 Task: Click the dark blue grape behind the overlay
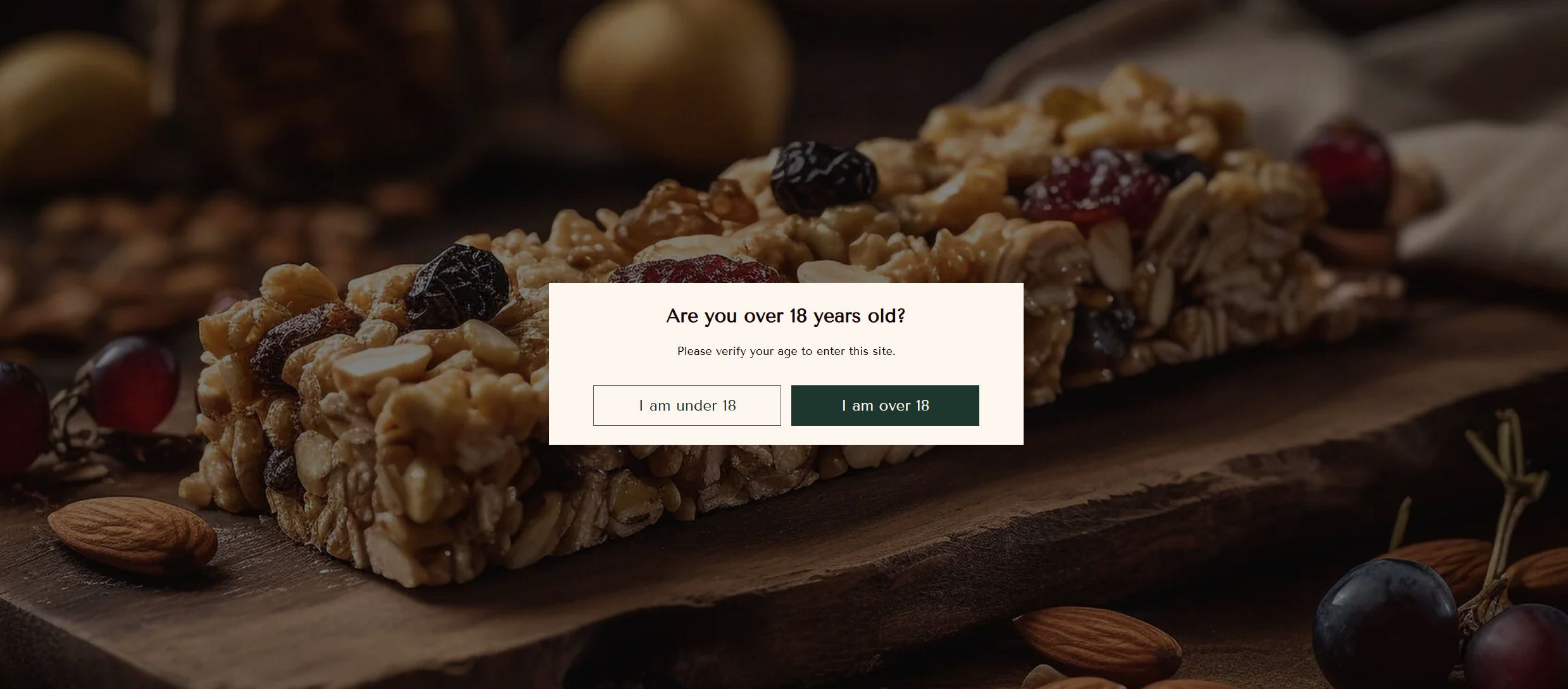[x=1386, y=623]
